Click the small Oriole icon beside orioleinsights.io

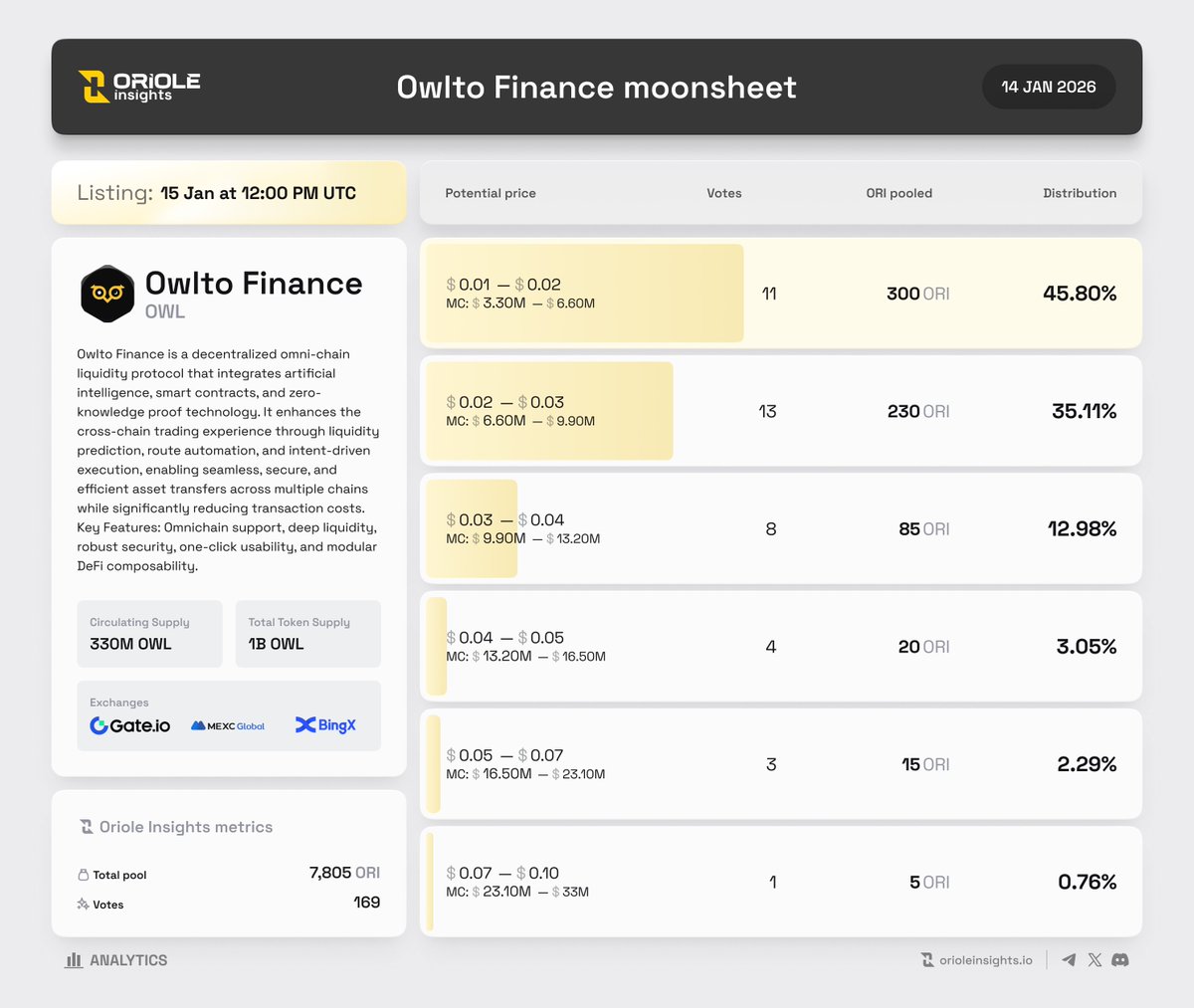(927, 960)
